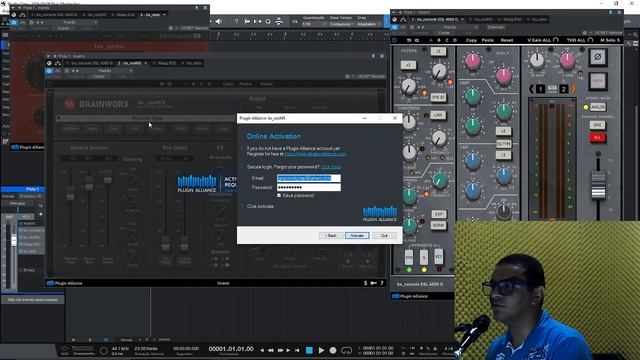Viewport: 640px width, 360px height.
Task: Adjust the SSL console output fader
Action: (x=598, y=186)
